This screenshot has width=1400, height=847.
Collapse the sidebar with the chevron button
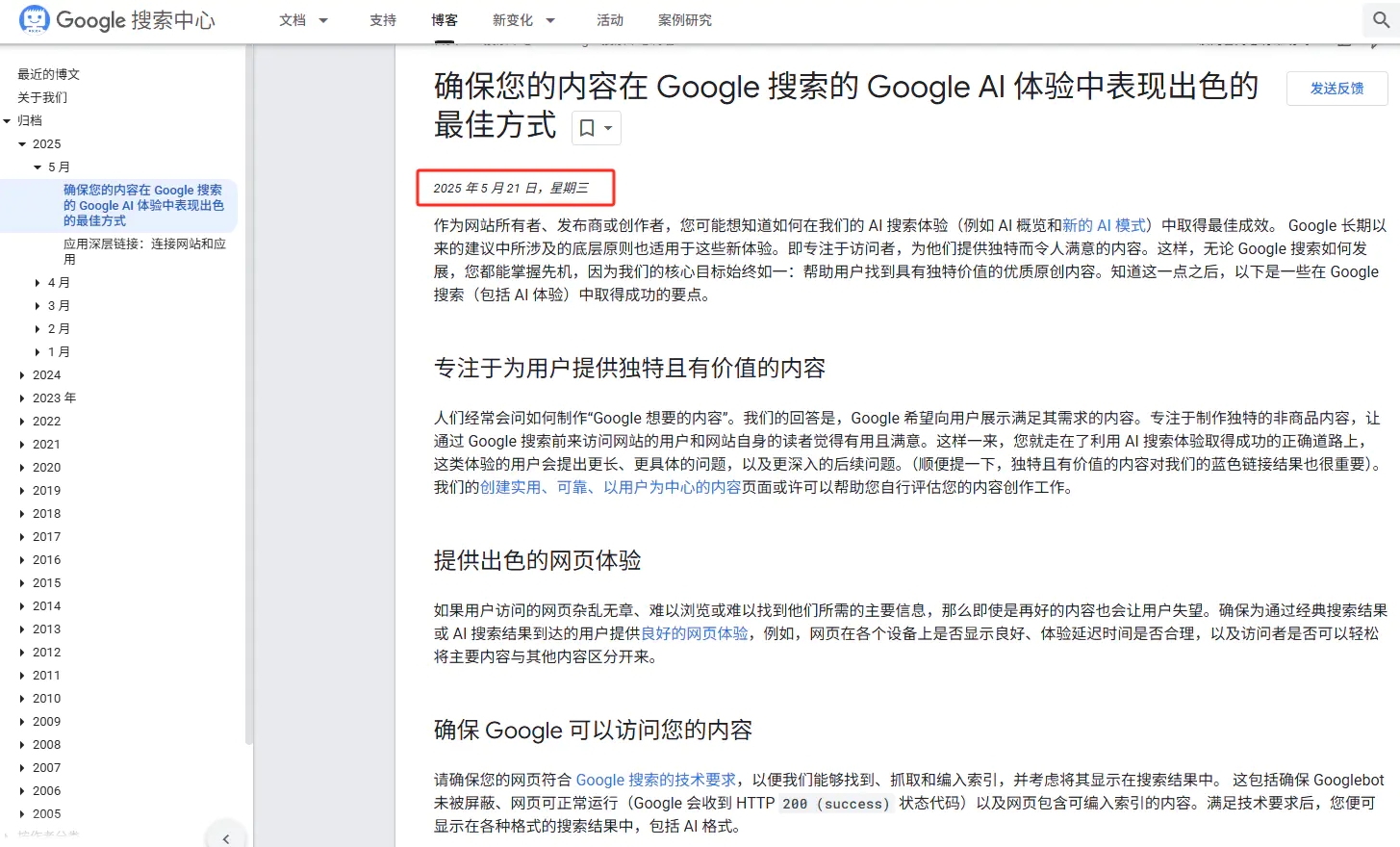point(226,838)
